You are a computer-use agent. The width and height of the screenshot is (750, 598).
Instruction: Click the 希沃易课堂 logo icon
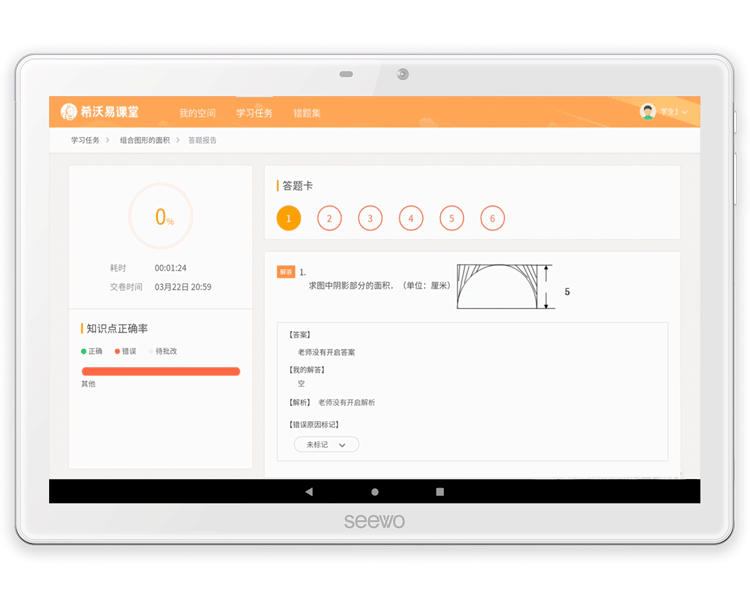(69, 112)
